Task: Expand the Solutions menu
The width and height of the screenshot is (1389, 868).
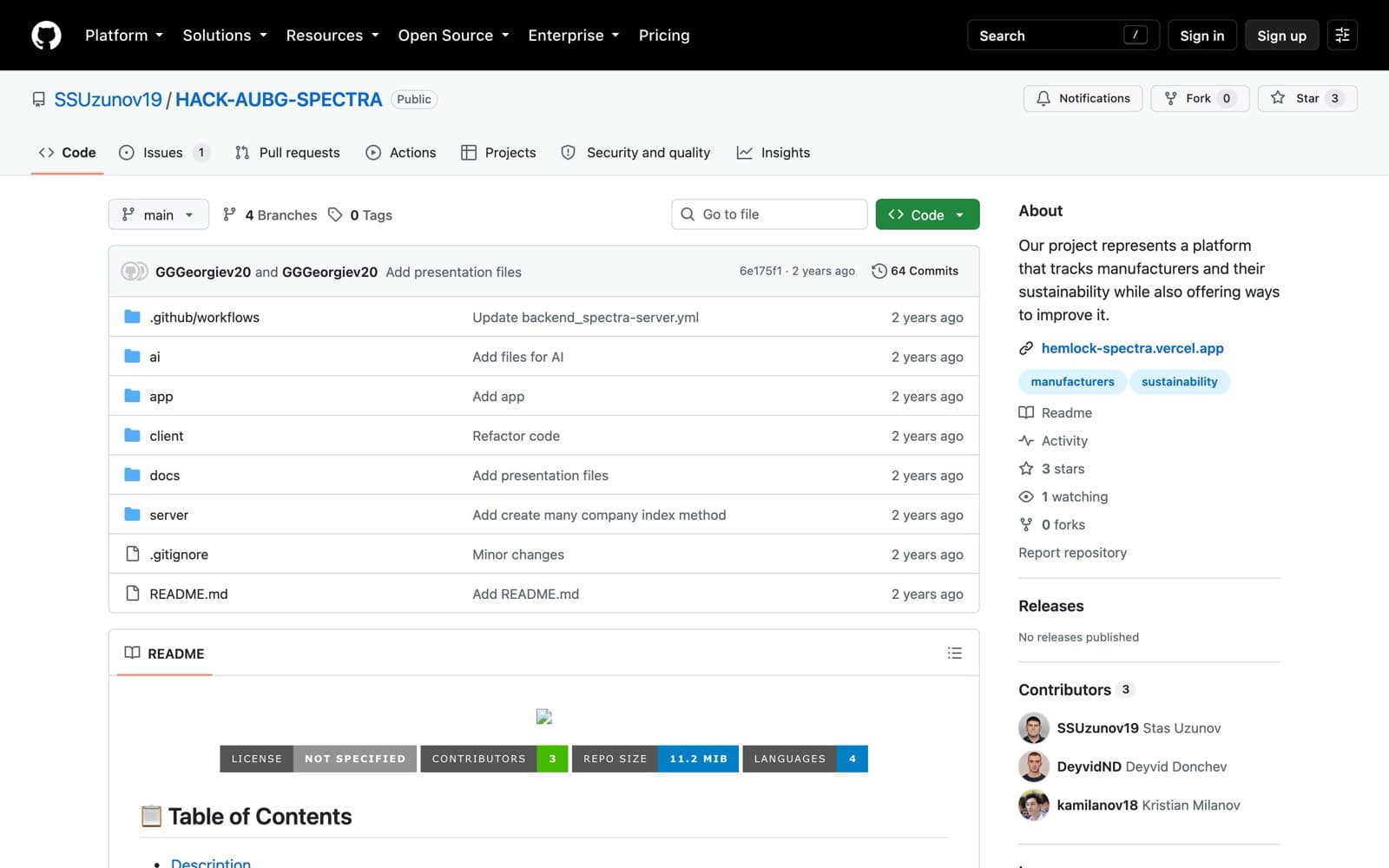Action: tap(225, 36)
